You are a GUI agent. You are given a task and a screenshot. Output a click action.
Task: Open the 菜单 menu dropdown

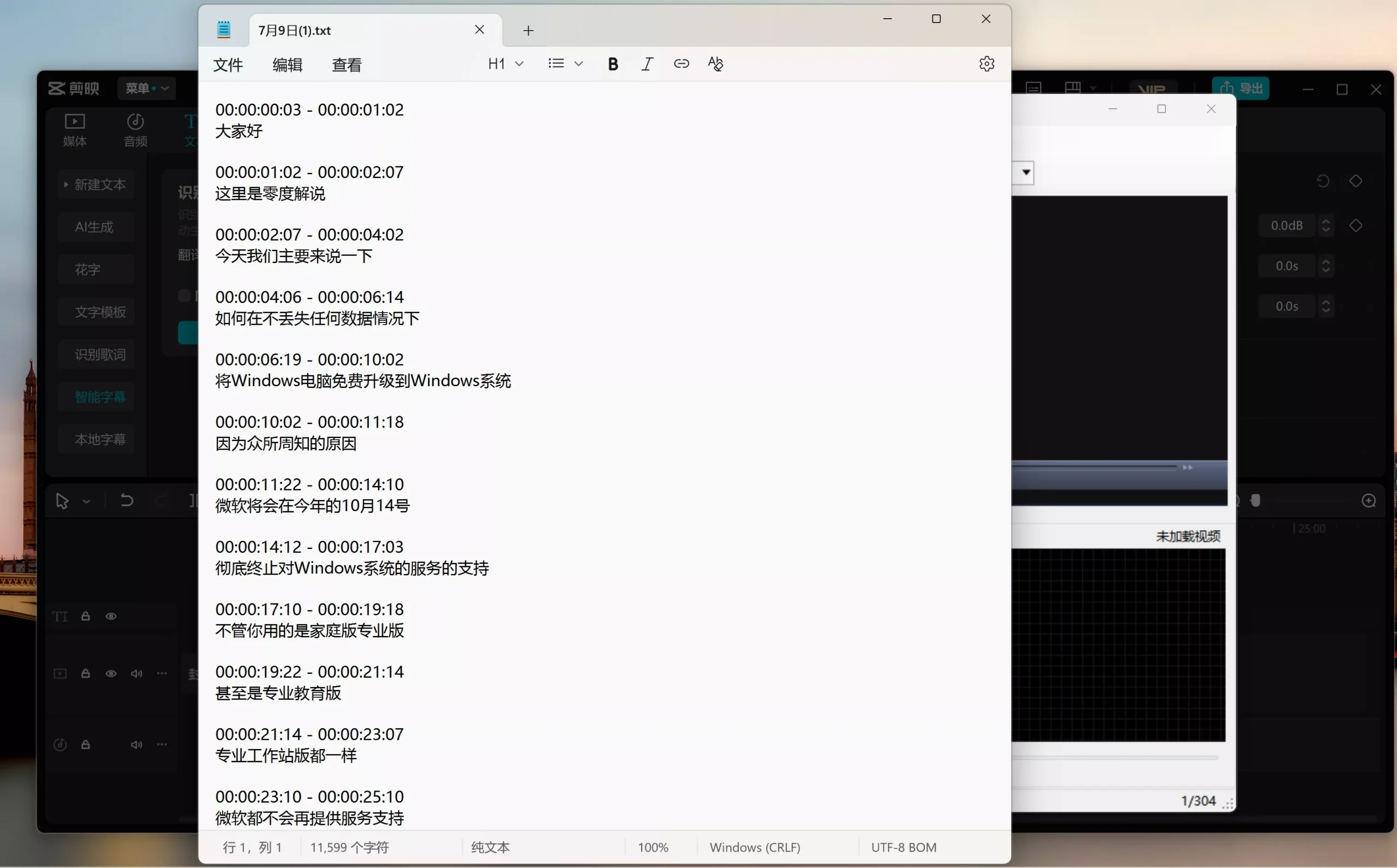coord(146,88)
